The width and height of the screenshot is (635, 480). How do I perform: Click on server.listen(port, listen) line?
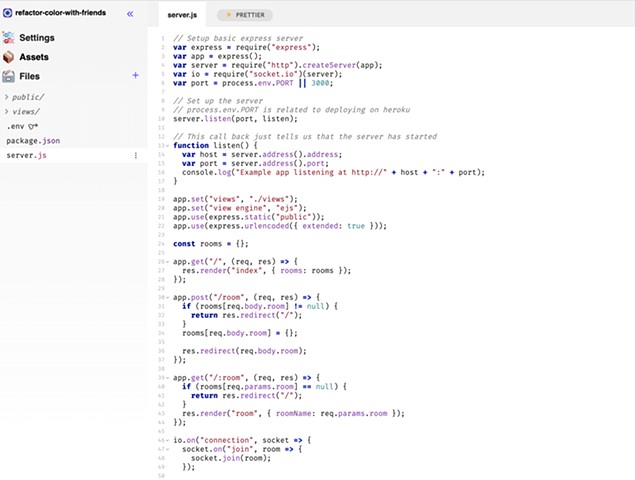click(235, 119)
